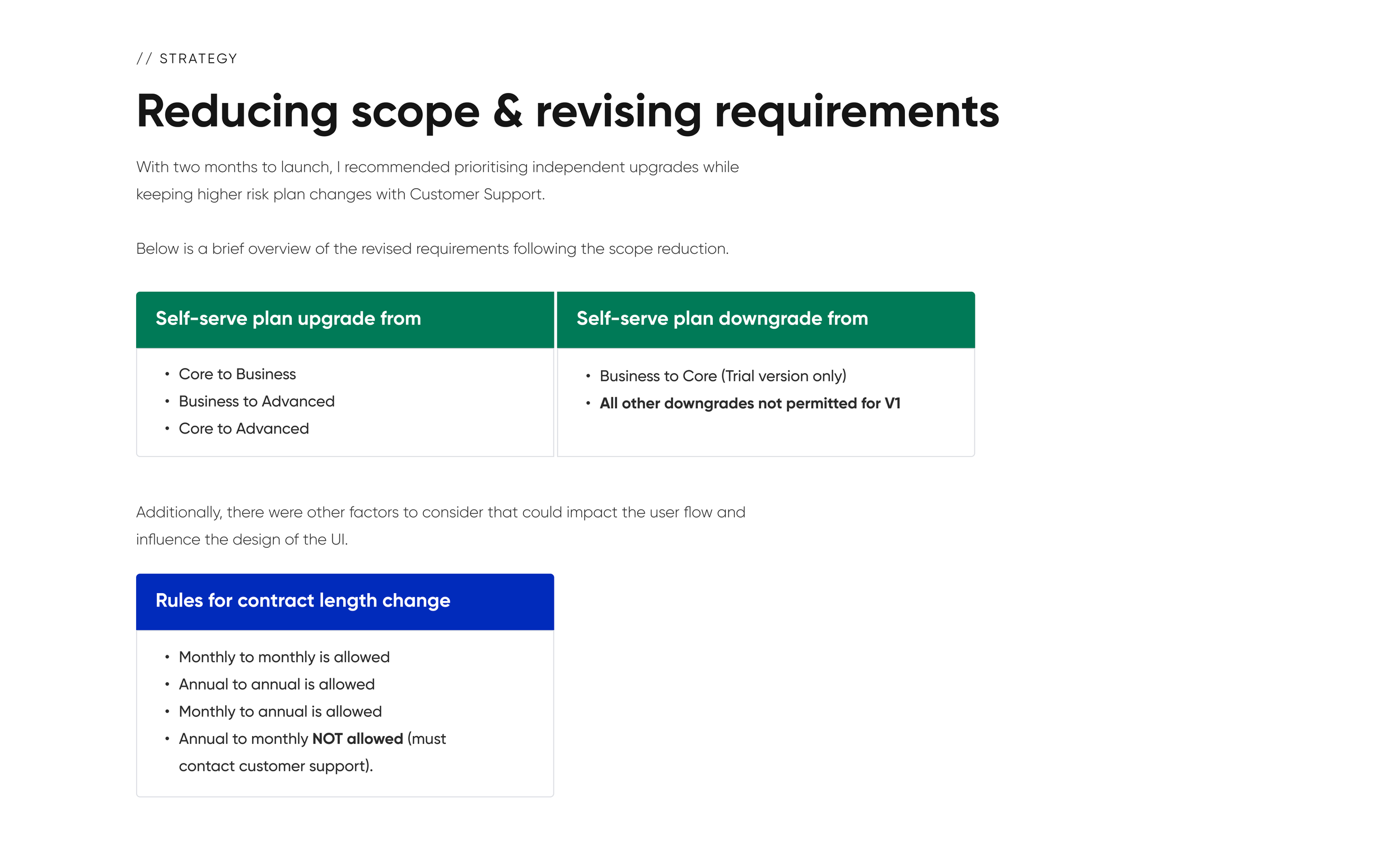The width and height of the screenshot is (1400, 843).
Task: Click the paragraph starting 'With two months to launch'
Action: pyautogui.click(x=437, y=180)
